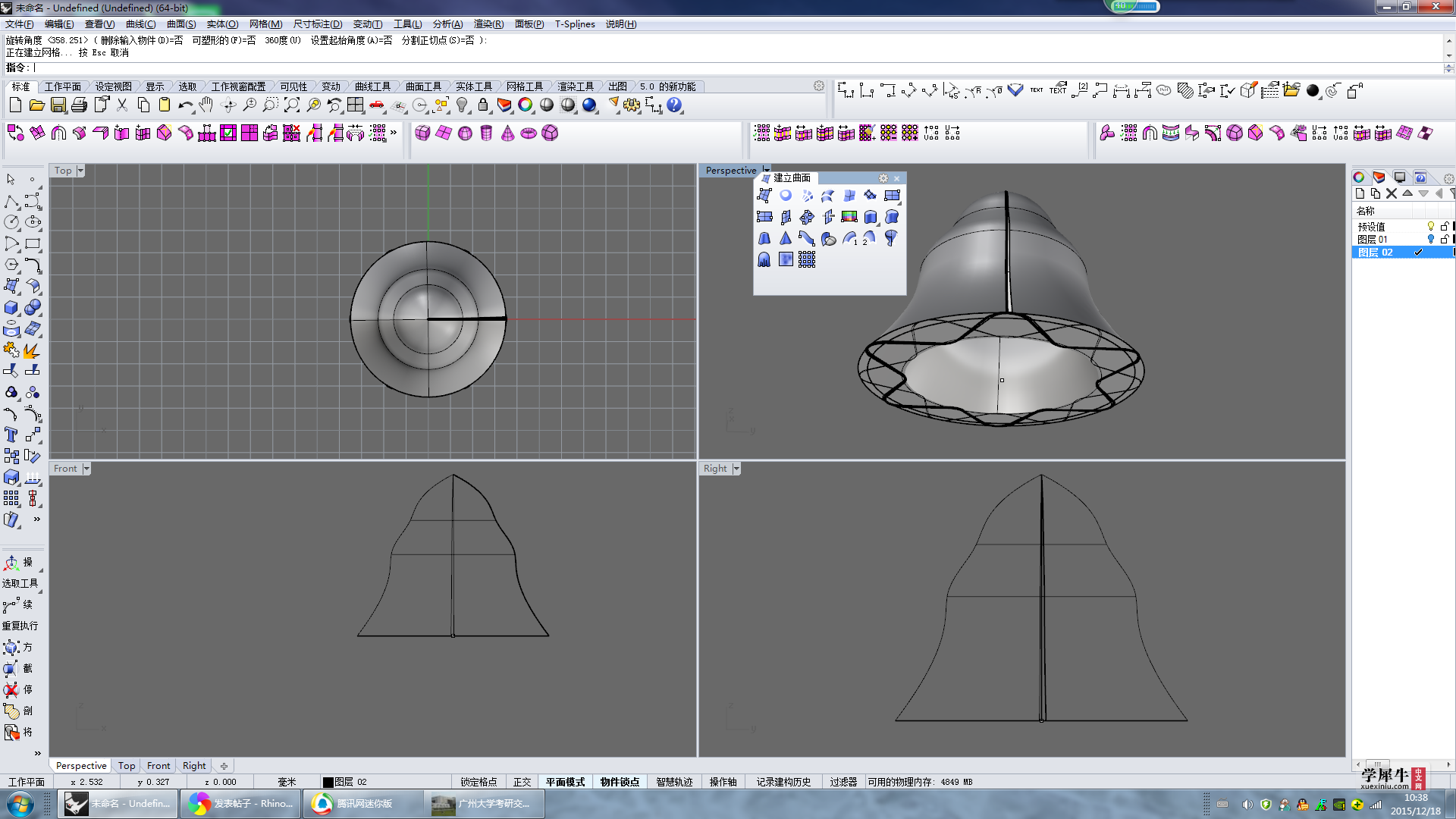Click the 毫米 units field in status bar
Viewport: 1456px width, 819px height.
tap(287, 782)
